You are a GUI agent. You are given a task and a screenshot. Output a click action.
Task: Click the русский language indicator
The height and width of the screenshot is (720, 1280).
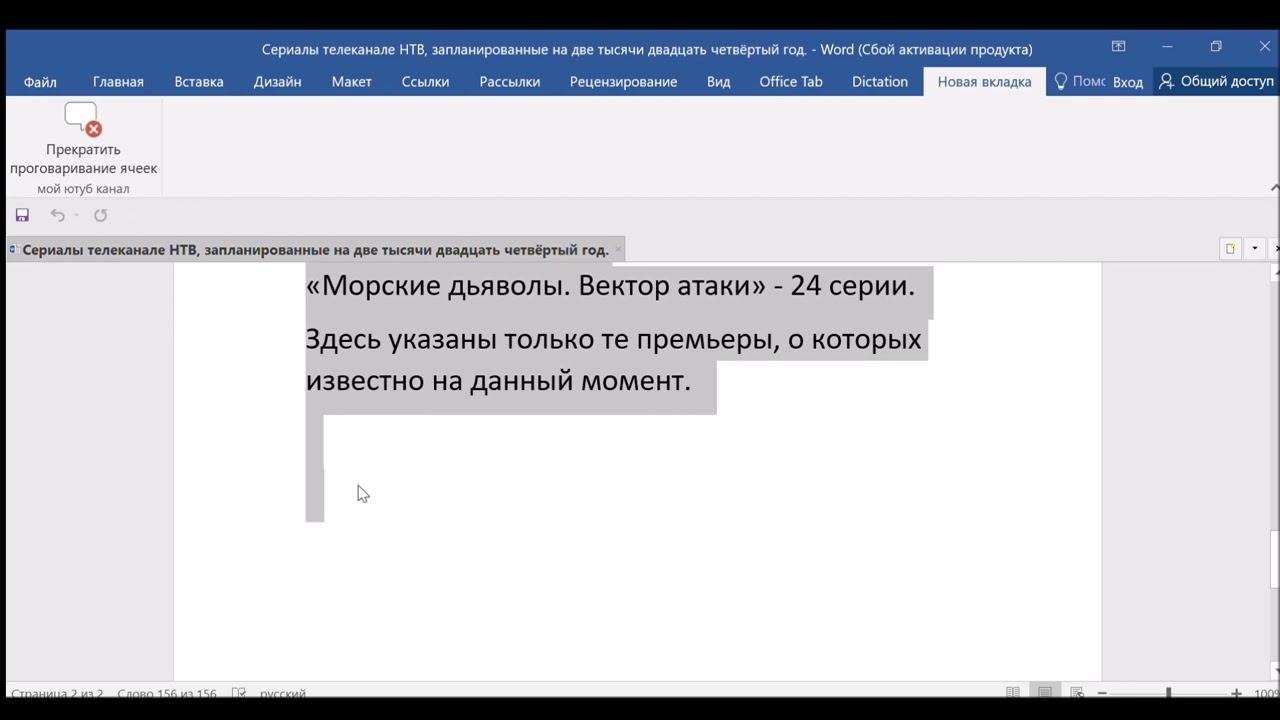[283, 693]
